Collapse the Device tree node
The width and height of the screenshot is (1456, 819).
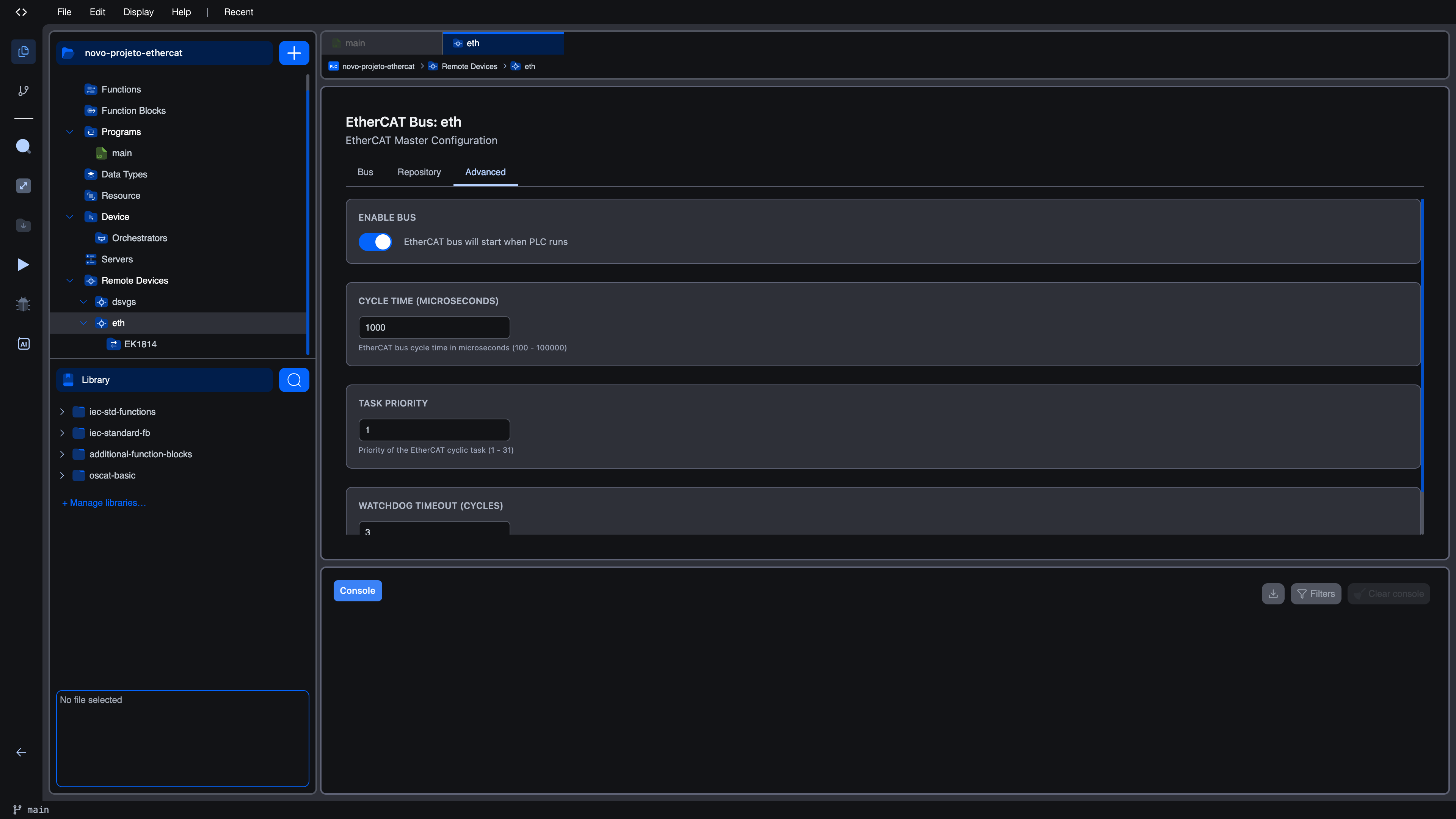(70, 217)
